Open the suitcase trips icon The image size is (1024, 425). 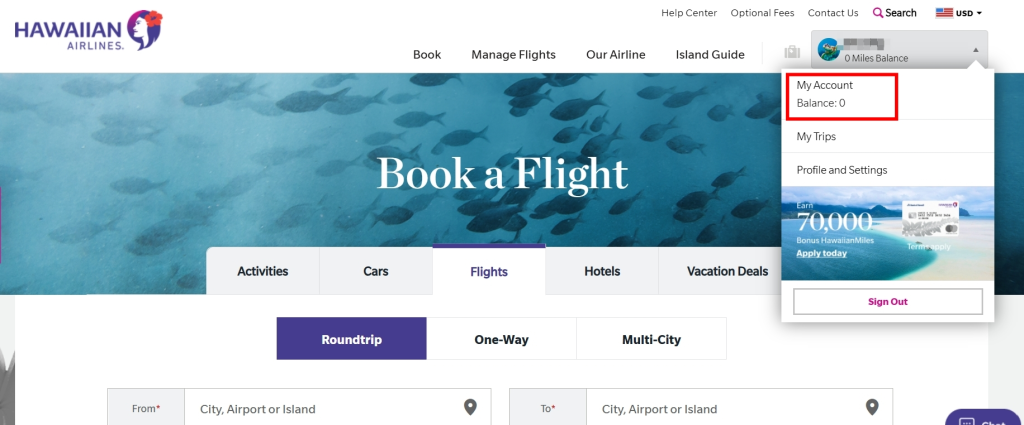[x=792, y=53]
